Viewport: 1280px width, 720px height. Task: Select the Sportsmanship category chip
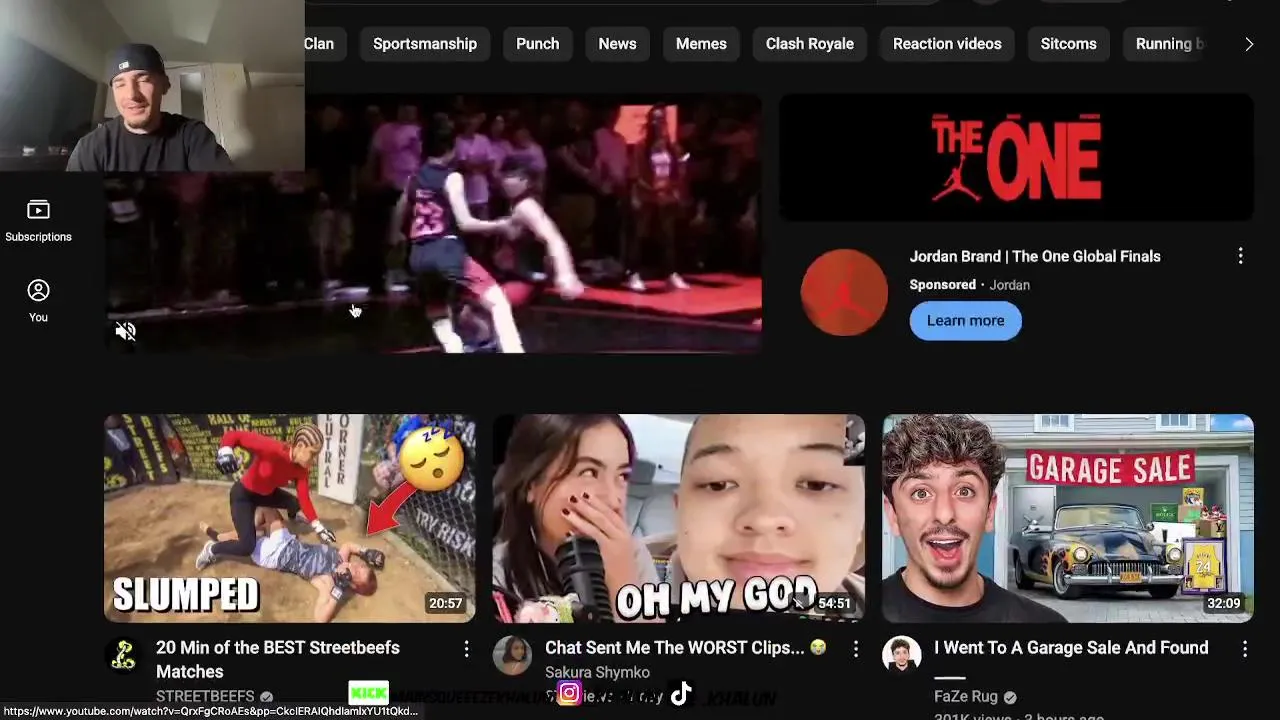(x=425, y=44)
